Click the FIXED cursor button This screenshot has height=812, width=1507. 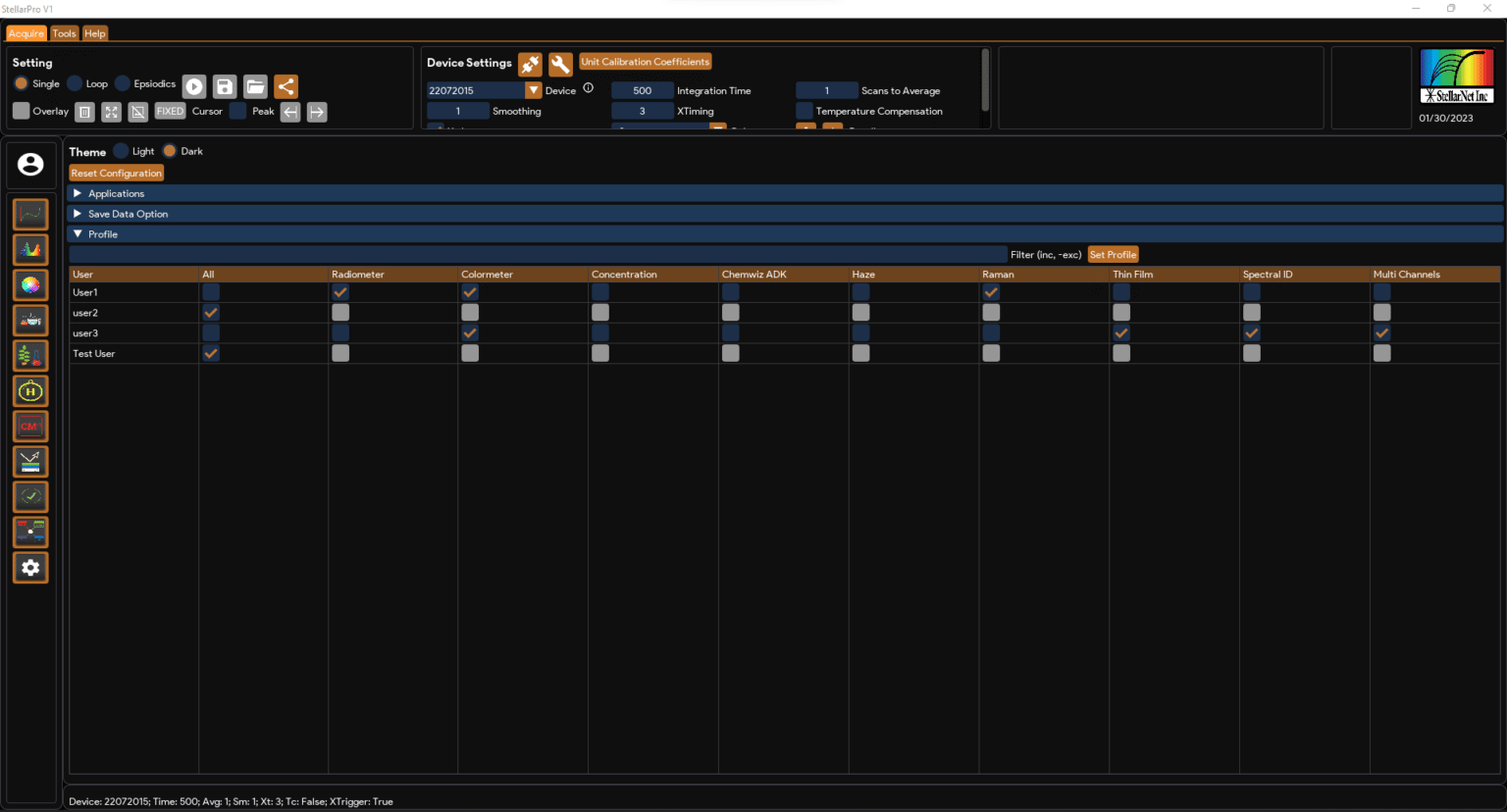click(x=170, y=111)
